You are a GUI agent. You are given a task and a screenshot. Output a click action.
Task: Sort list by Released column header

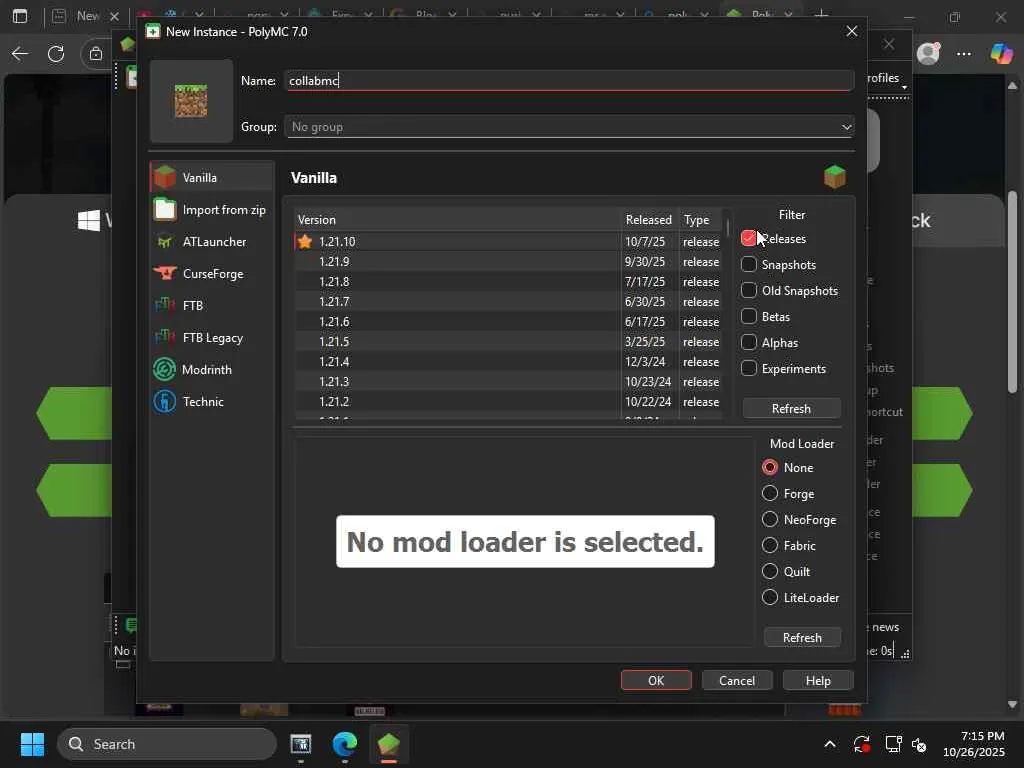[648, 219]
